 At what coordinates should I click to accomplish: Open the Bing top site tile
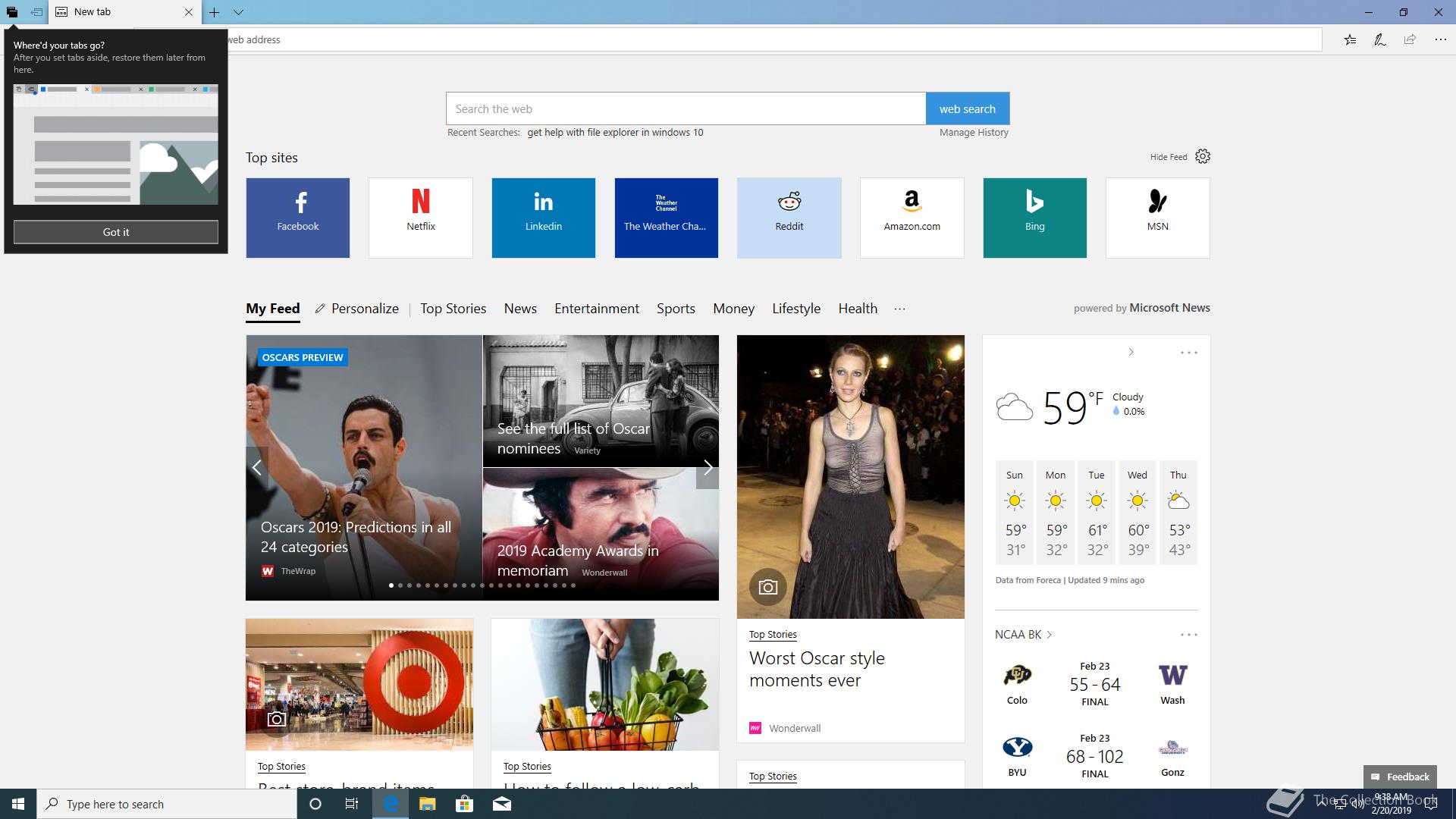[x=1035, y=218]
